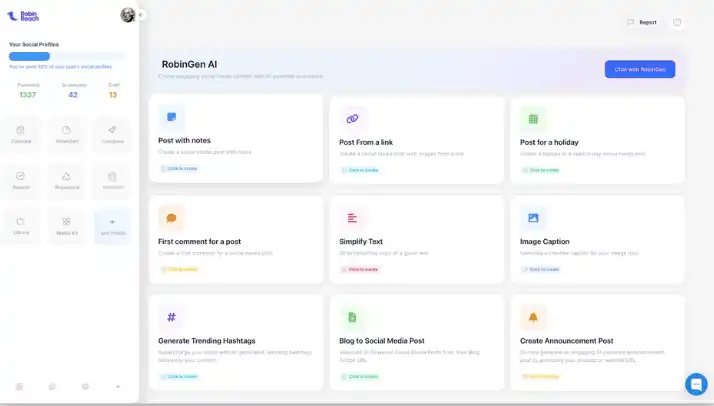The height and width of the screenshot is (406, 714).
Task: Click the Draft count 13
Action: pyautogui.click(x=113, y=95)
